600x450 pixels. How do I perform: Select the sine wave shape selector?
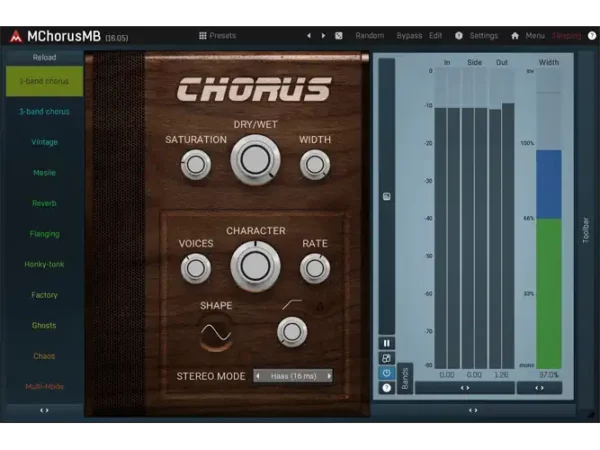tap(216, 333)
